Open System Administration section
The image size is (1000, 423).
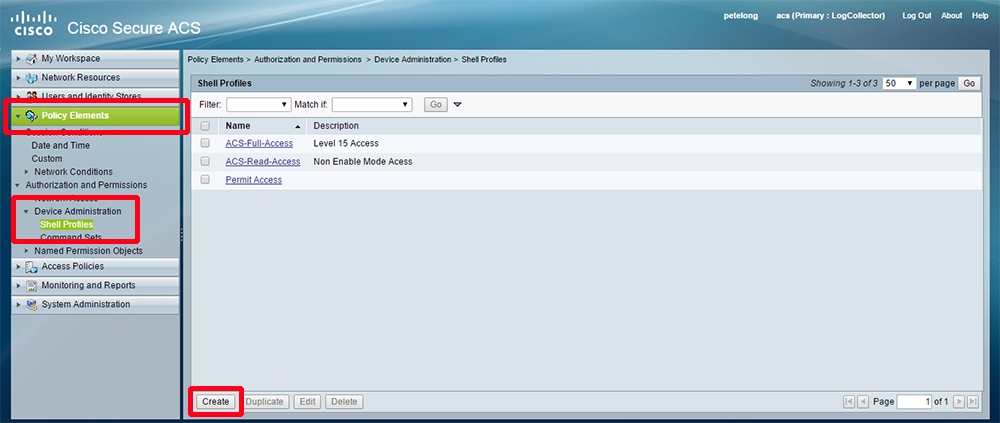point(96,305)
